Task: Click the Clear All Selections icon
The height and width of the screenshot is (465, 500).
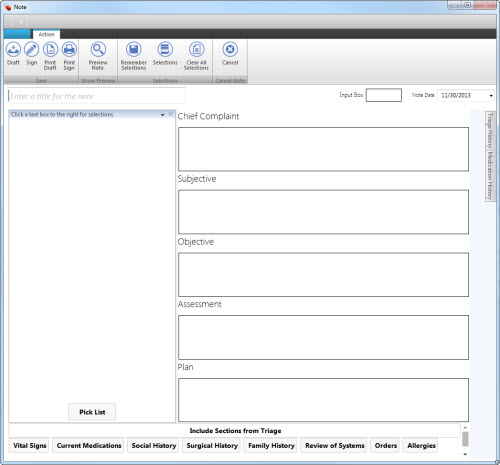Action: (x=197, y=50)
